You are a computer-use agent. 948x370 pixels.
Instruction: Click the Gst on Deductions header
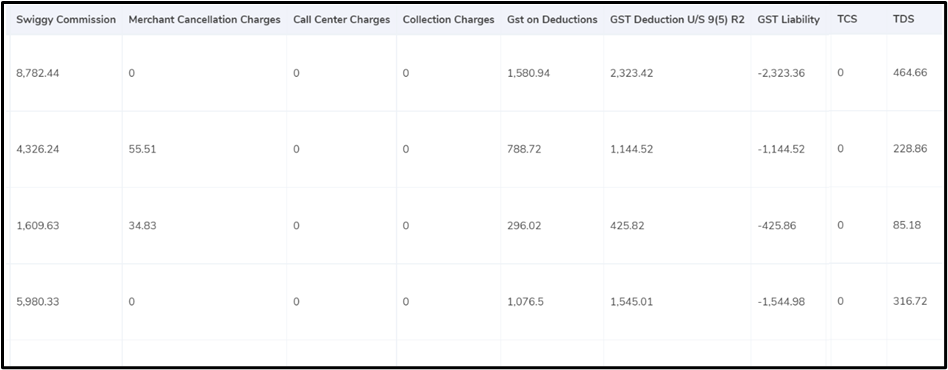pos(553,19)
